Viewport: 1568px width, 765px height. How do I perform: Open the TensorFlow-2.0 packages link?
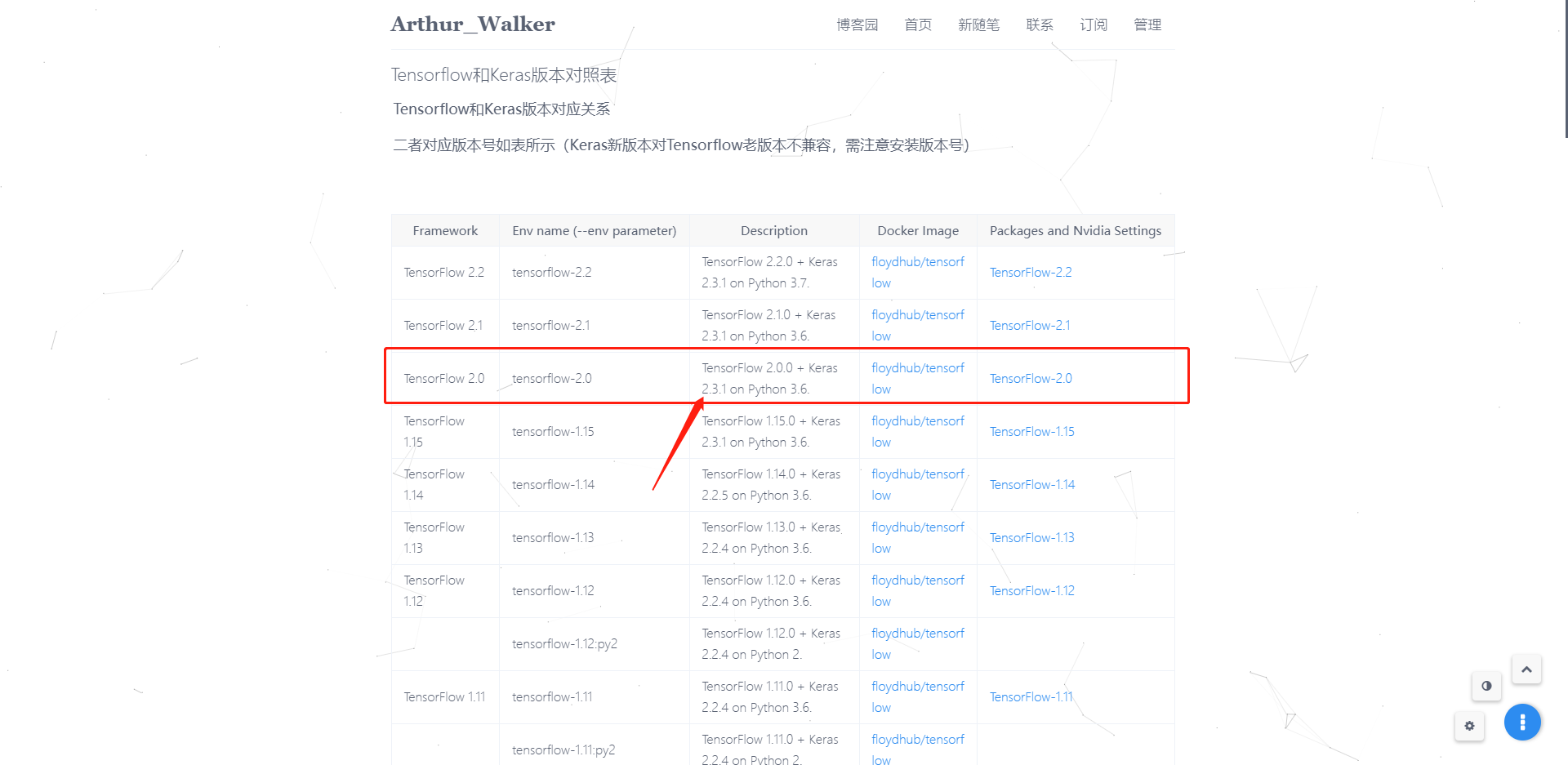coord(1031,379)
